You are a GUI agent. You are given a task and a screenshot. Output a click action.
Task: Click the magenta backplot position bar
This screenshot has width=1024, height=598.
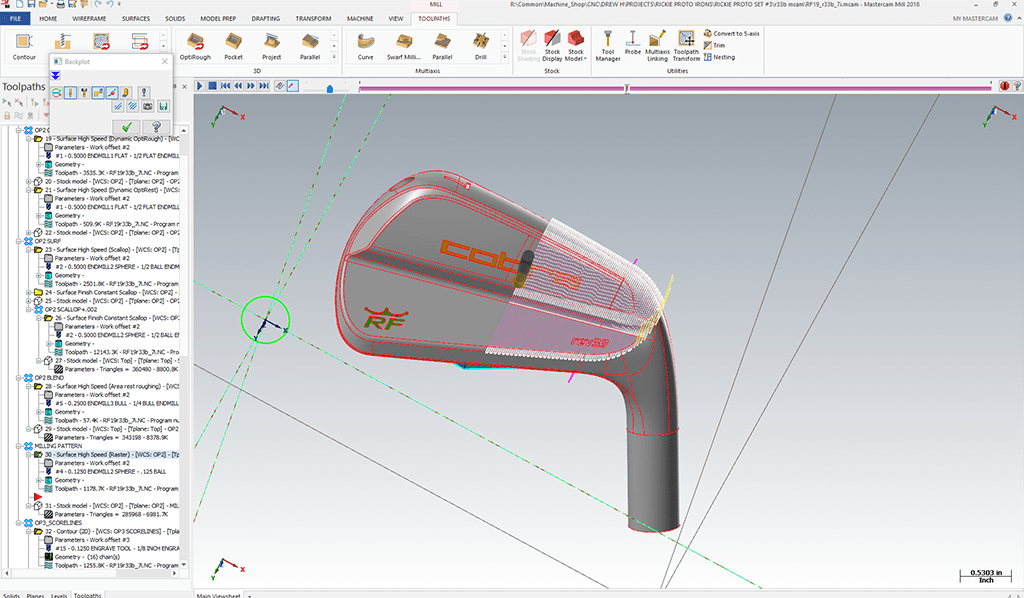pyautogui.click(x=675, y=87)
